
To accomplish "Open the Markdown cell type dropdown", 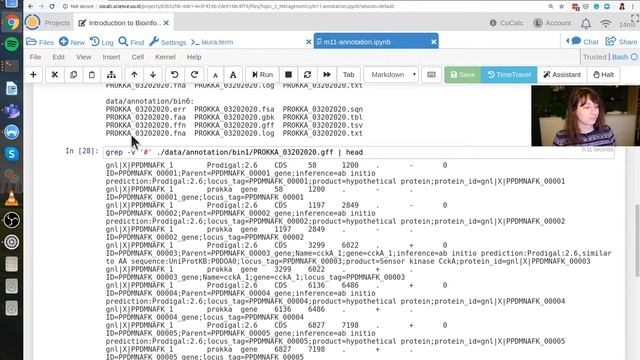I will tap(391, 75).
